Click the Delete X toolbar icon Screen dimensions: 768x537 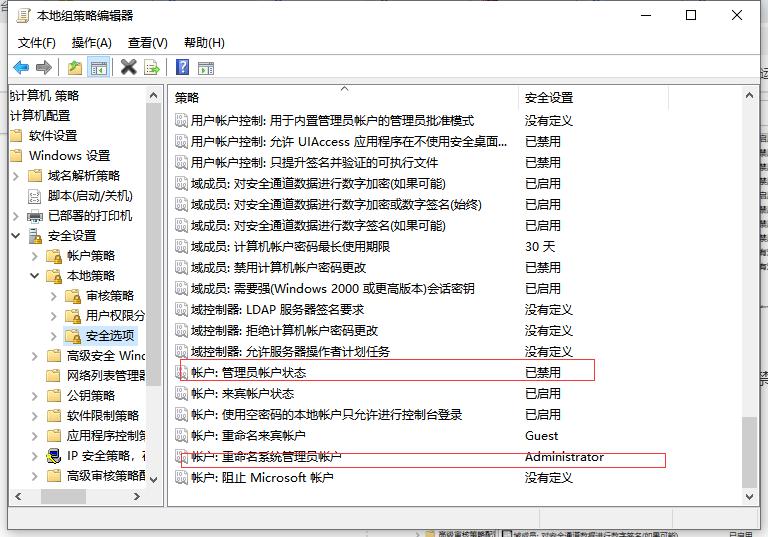[128, 67]
